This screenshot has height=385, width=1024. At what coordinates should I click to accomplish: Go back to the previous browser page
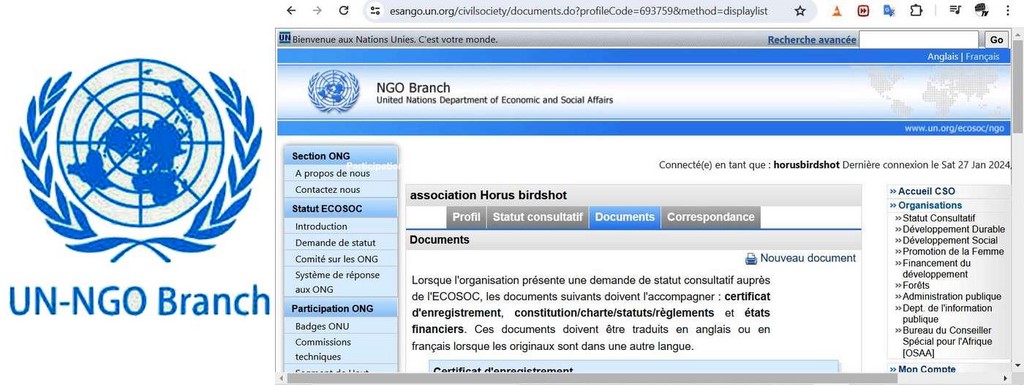[x=291, y=10]
